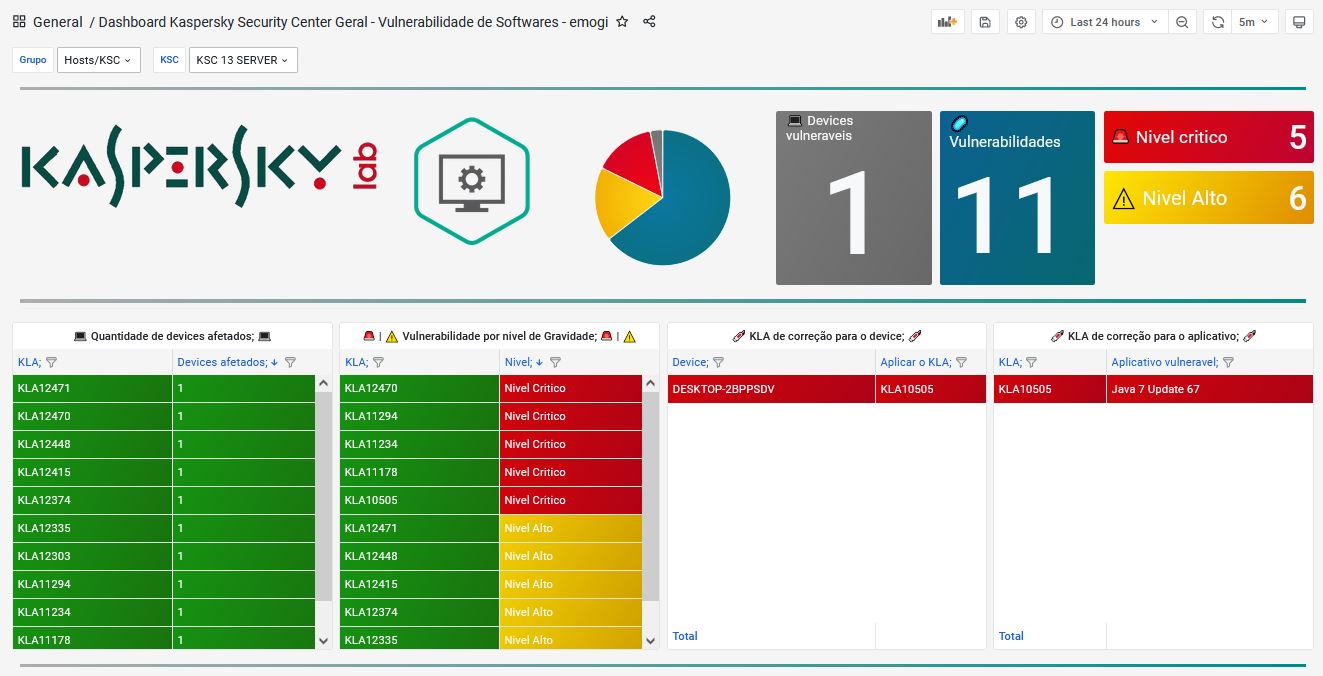This screenshot has width=1323, height=676.
Task: Open the dashboard search grid icon
Action: point(19,22)
